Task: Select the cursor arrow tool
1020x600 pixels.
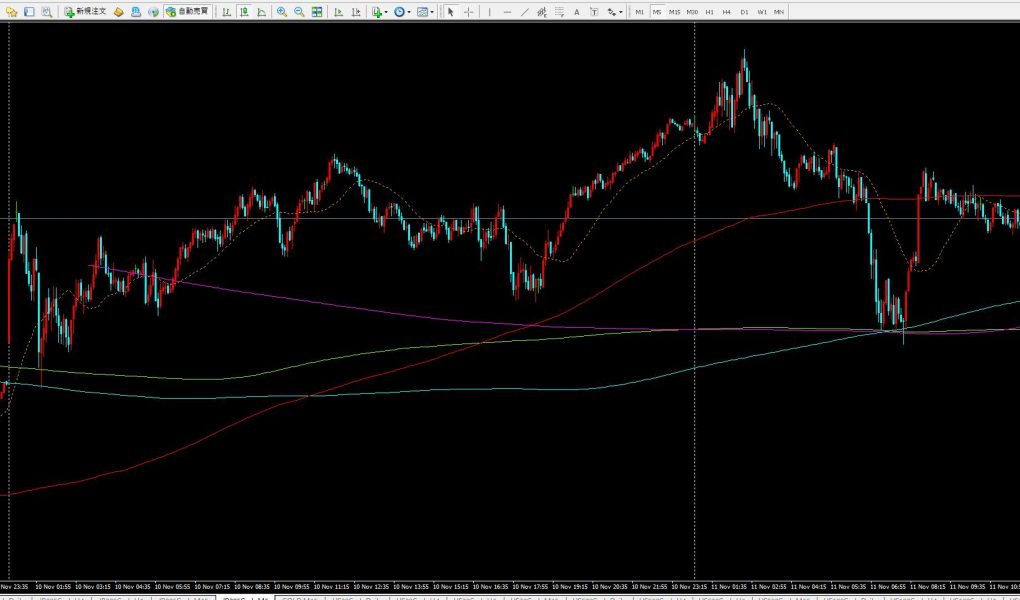Action: [x=450, y=12]
